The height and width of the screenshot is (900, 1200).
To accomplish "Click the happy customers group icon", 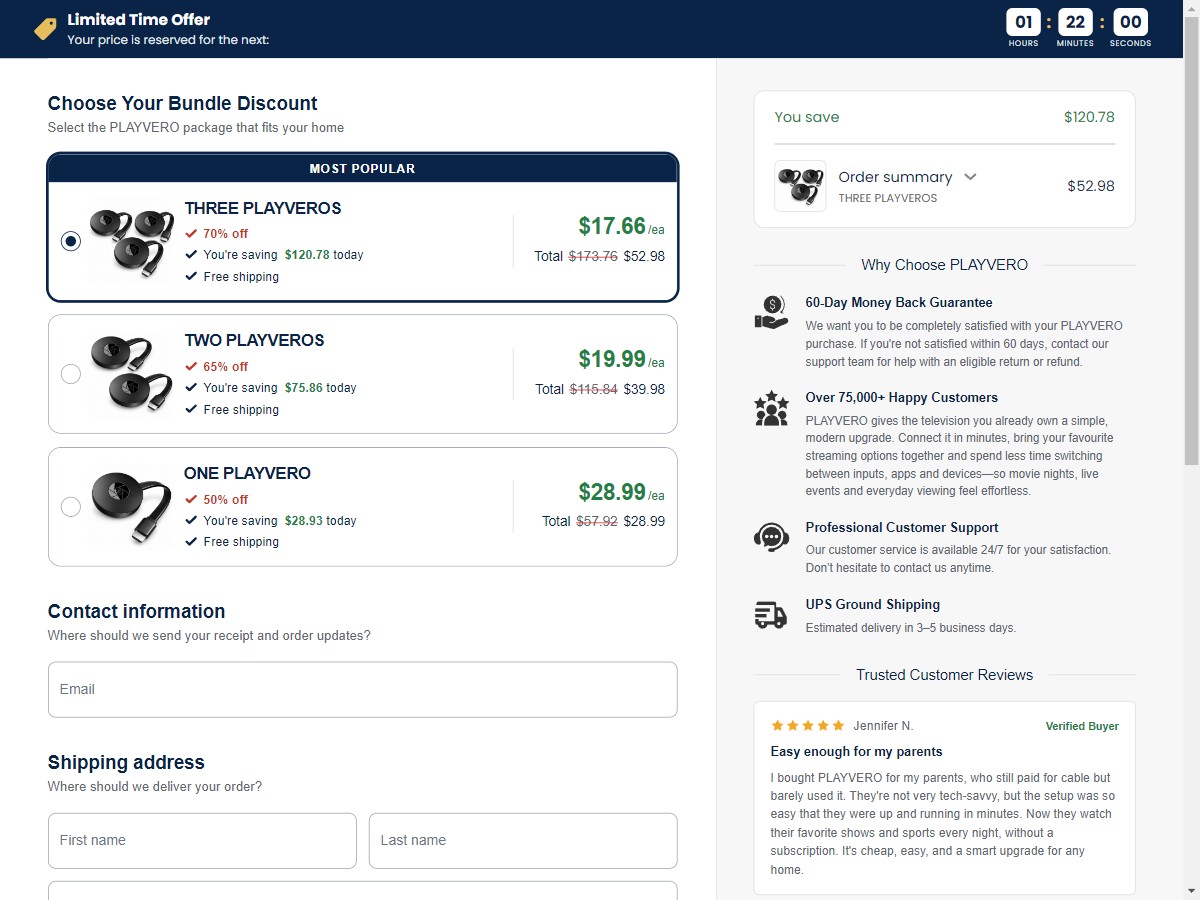I will pyautogui.click(x=771, y=409).
